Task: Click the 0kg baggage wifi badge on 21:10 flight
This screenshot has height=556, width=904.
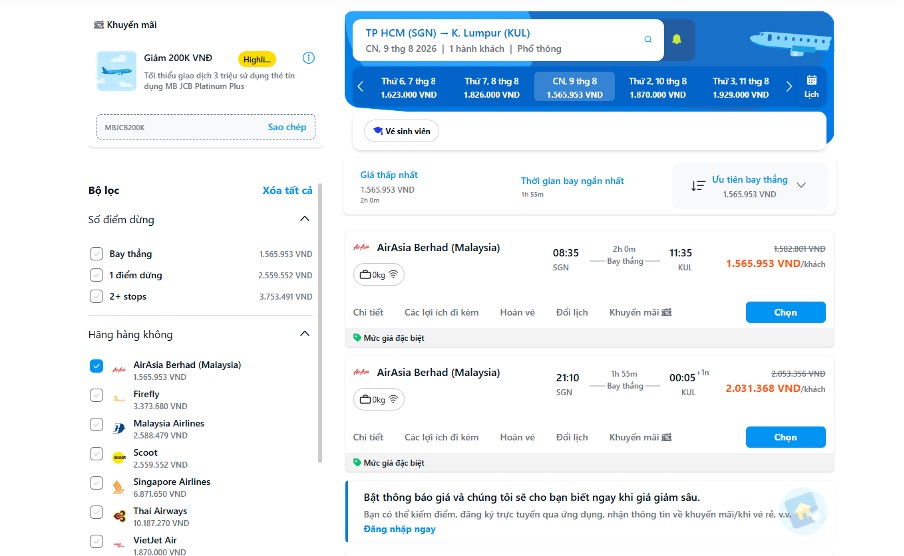Action: point(379,399)
